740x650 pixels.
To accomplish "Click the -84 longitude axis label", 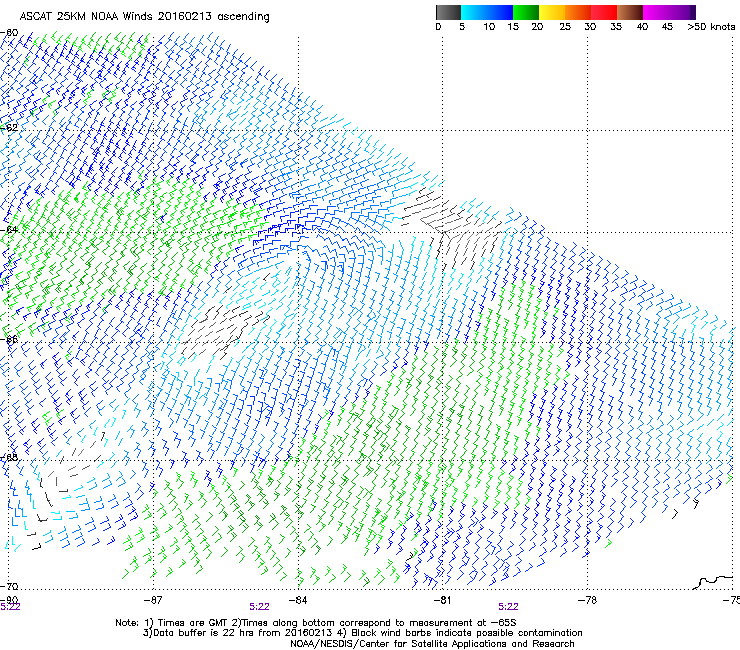I will [298, 600].
